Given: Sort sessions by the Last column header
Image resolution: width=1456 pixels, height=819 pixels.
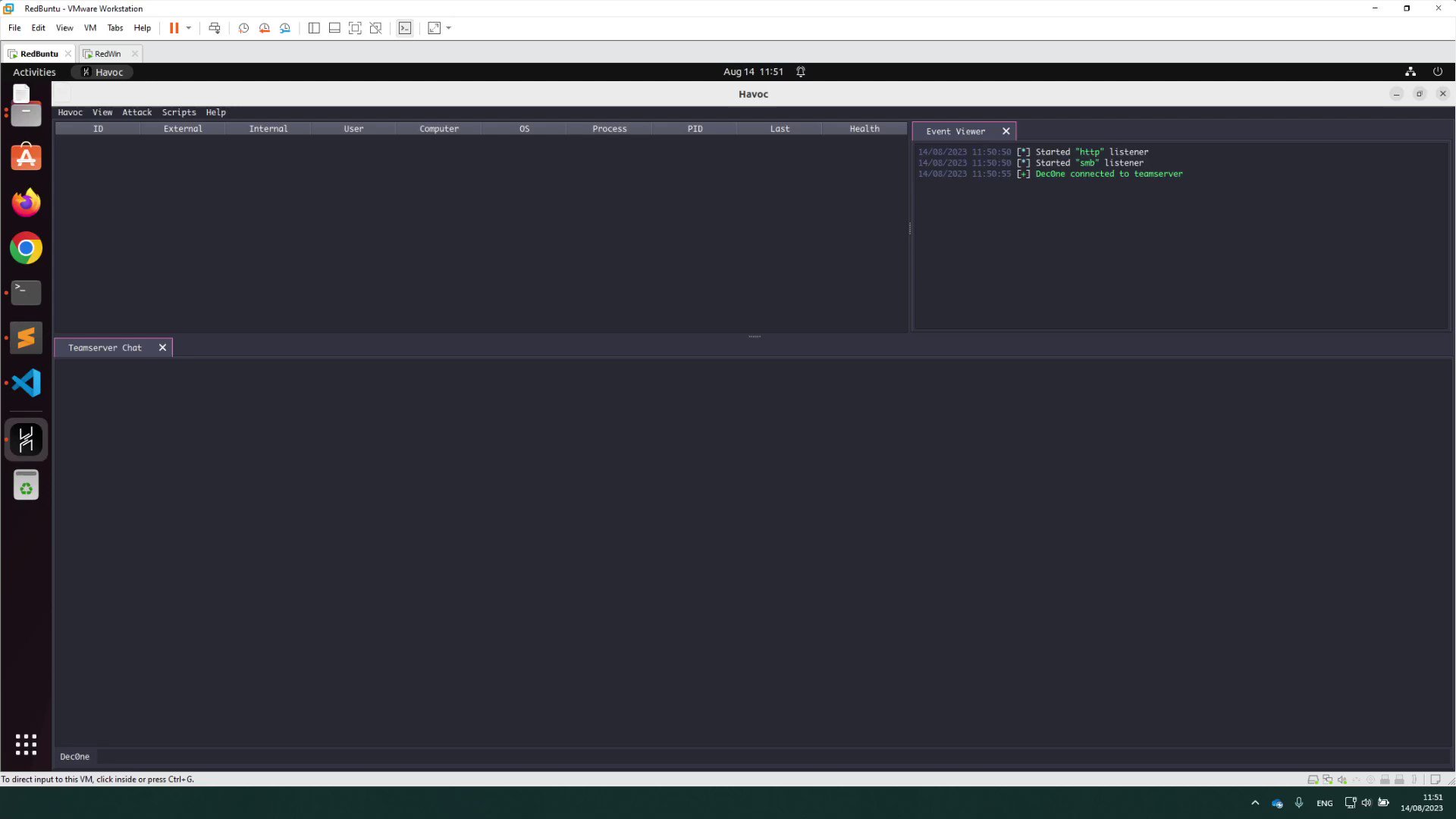Looking at the screenshot, I should [780, 129].
